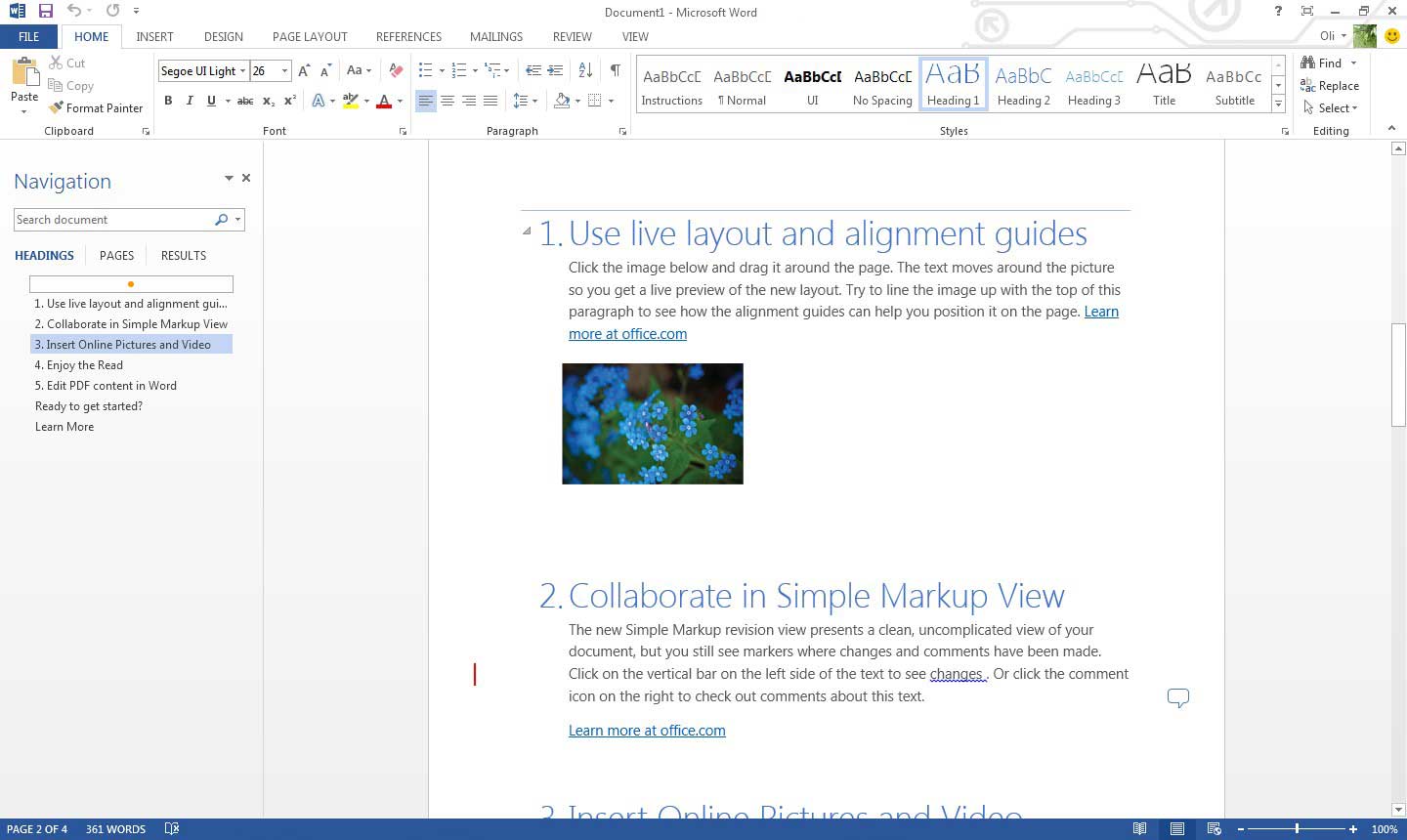Apply the Heading 2 style
The width and height of the screenshot is (1407, 840).
[x=1024, y=84]
